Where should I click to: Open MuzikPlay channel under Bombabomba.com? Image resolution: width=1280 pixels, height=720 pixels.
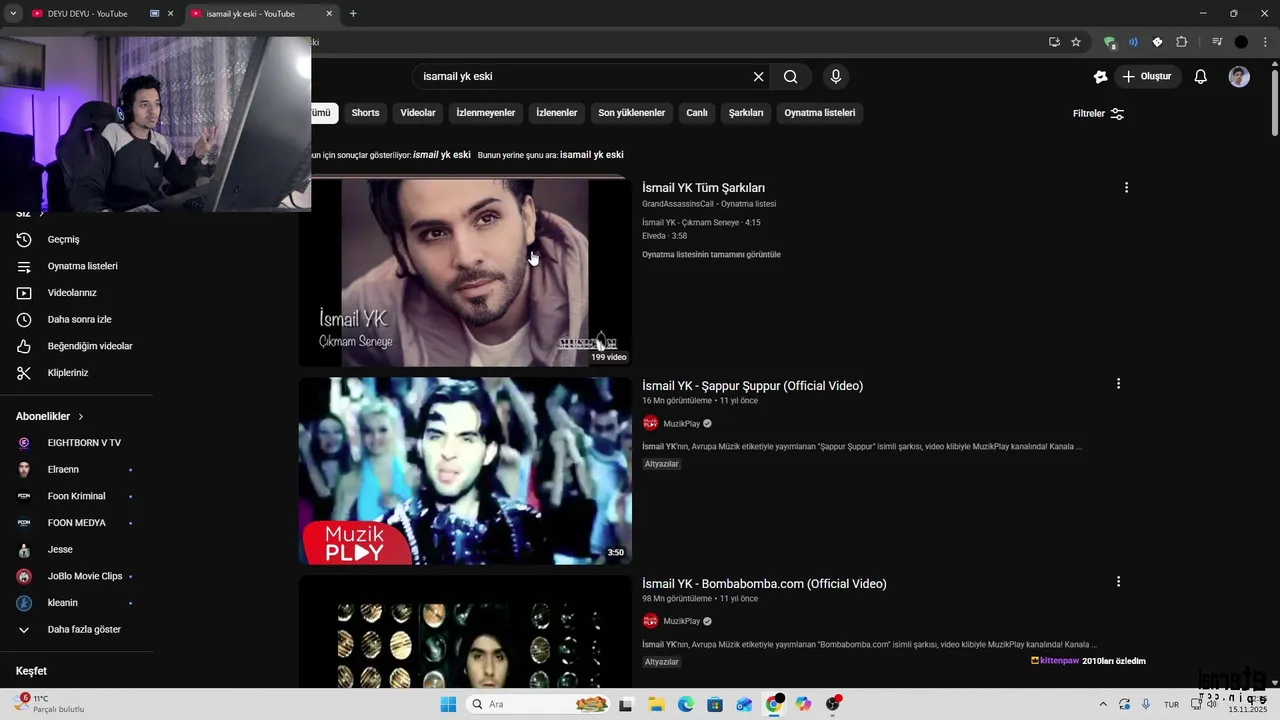[682, 621]
